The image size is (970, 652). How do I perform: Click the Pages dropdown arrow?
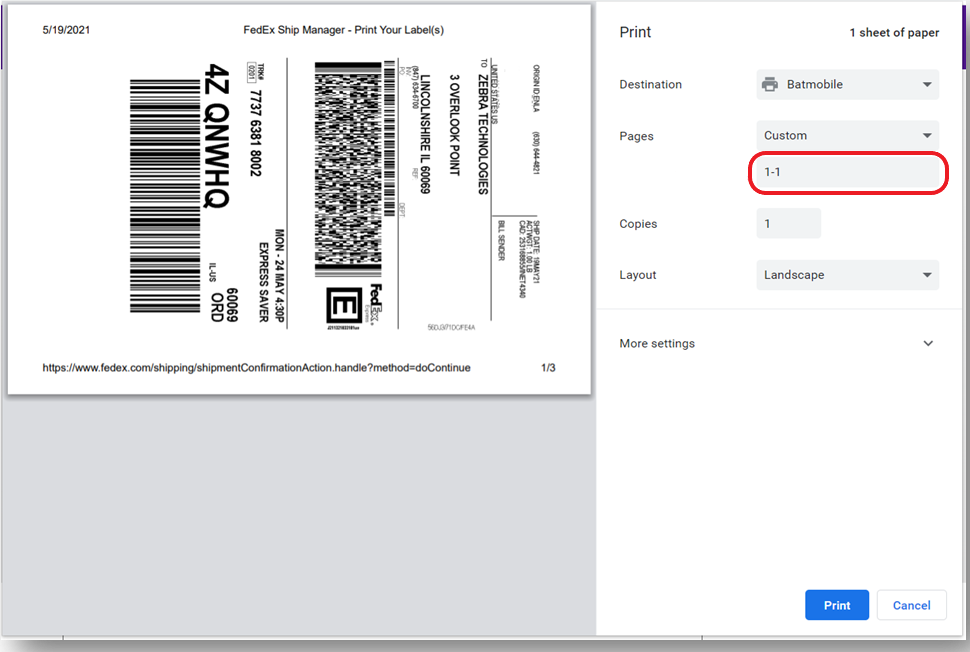(x=927, y=135)
